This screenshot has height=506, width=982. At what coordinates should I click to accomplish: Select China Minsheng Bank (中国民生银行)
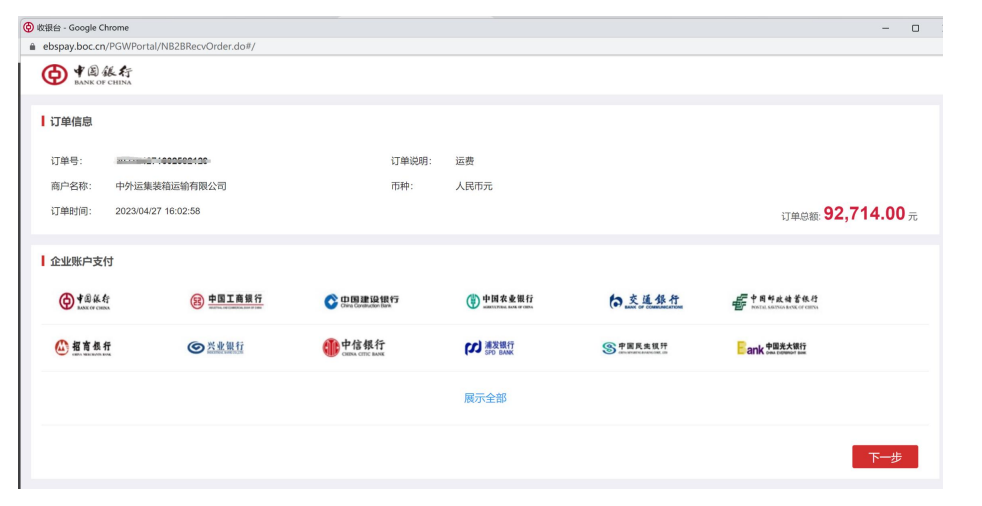(634, 348)
